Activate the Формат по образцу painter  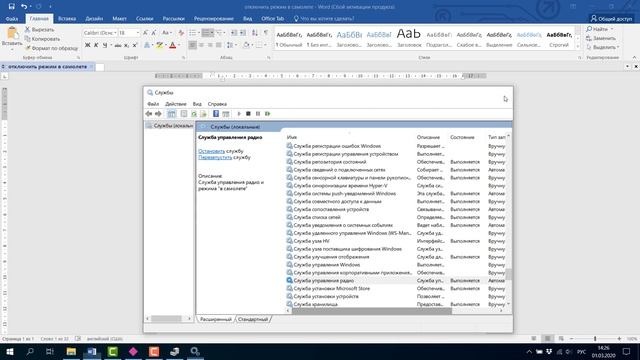click(51, 48)
